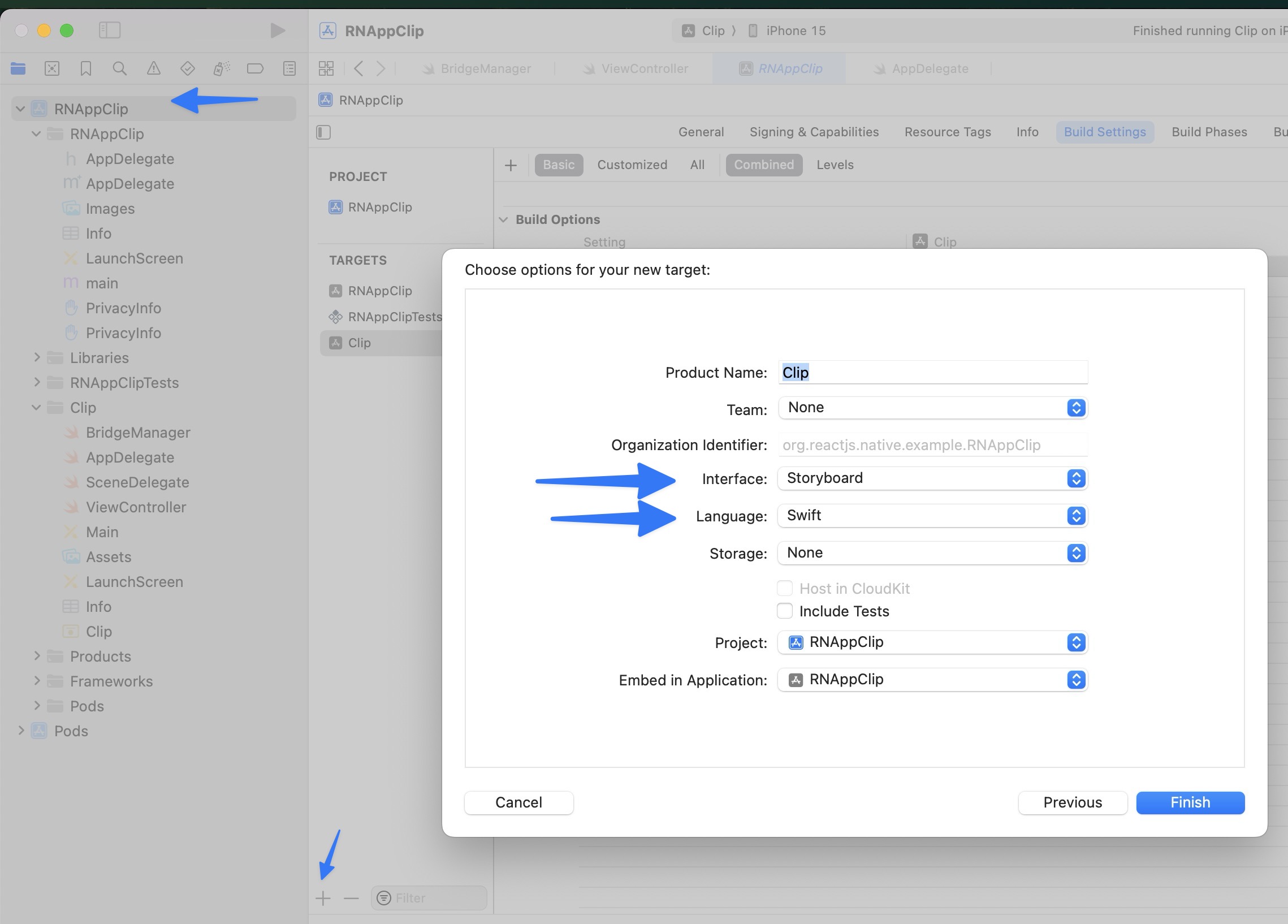
Task: Open the Test navigator diamond icon
Action: [x=187, y=69]
